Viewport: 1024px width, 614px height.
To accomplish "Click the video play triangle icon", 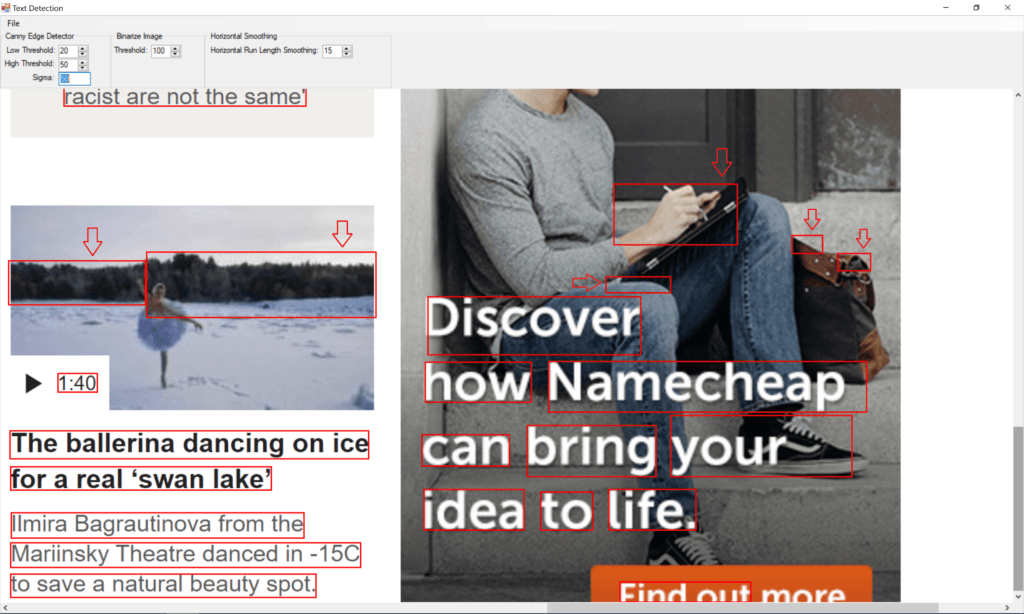I will click(33, 383).
